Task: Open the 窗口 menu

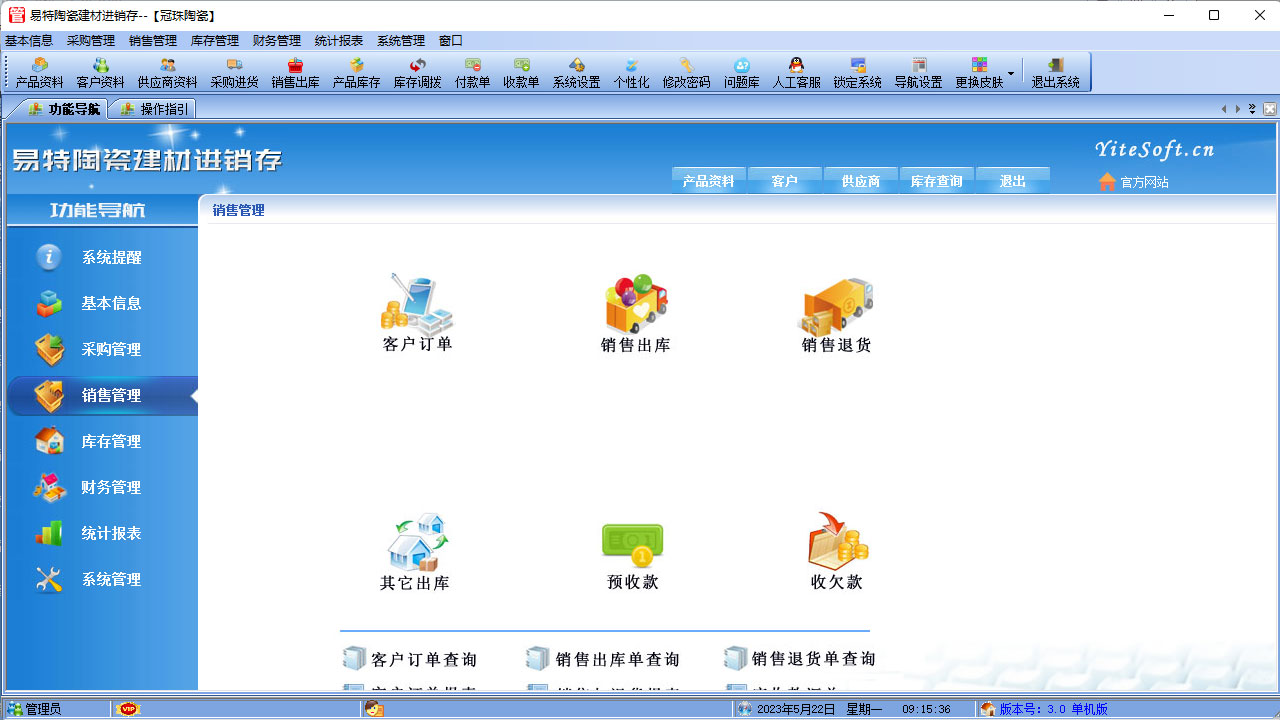Action: pyautogui.click(x=452, y=40)
